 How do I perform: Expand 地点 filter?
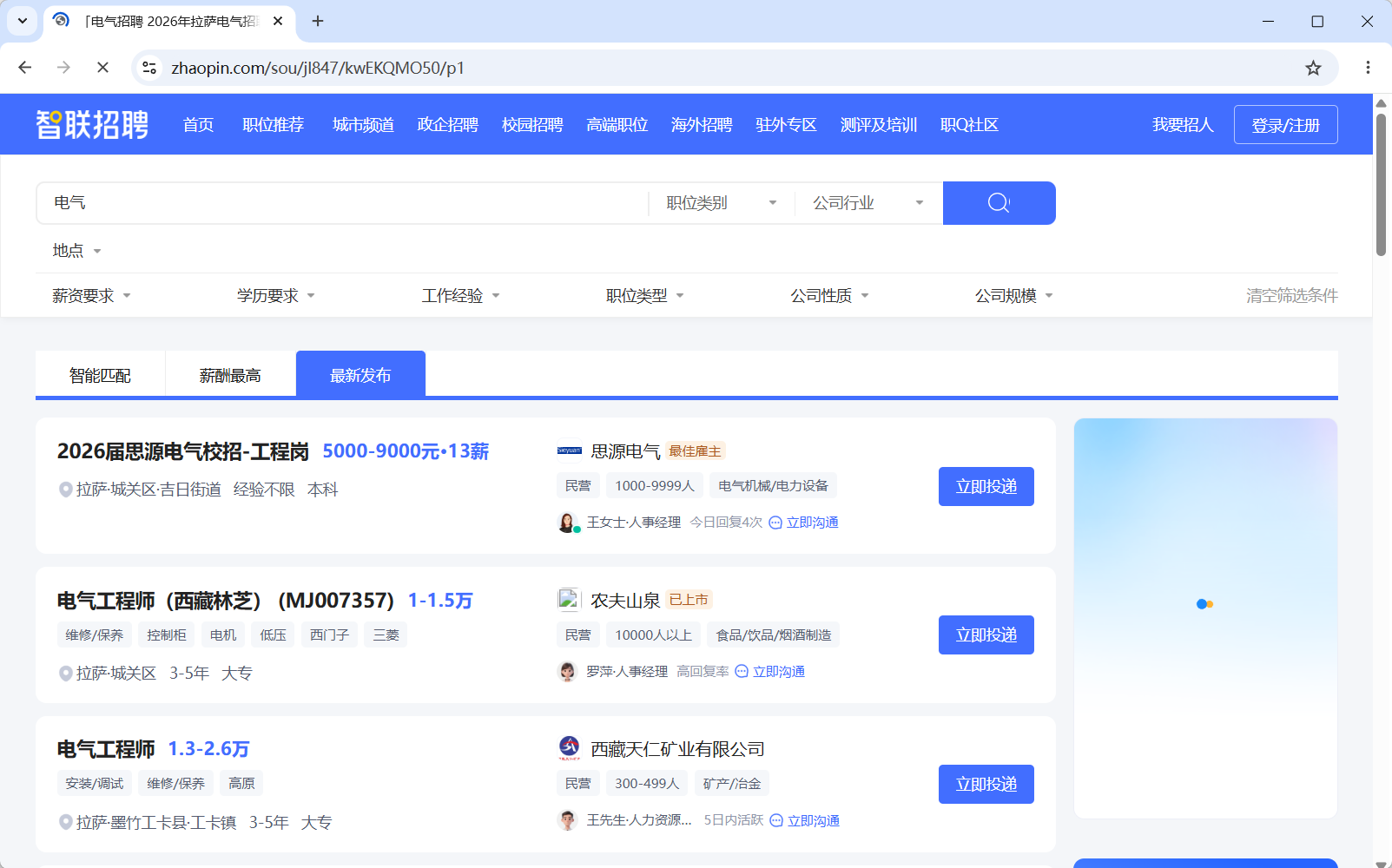(x=76, y=251)
